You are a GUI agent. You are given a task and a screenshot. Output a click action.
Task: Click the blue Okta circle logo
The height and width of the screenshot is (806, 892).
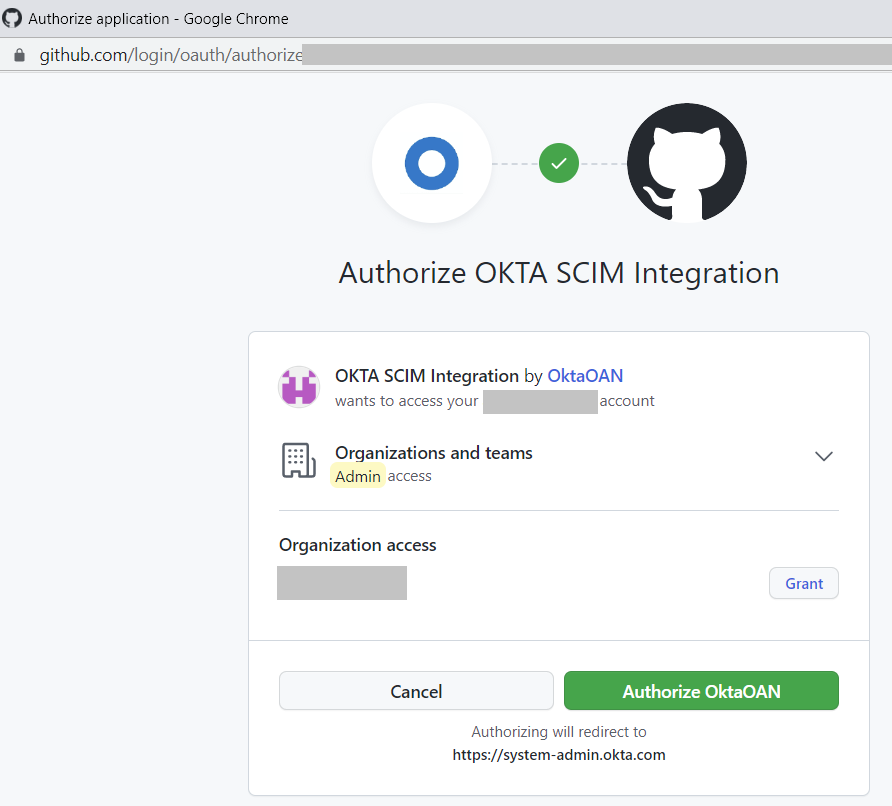click(x=431, y=163)
